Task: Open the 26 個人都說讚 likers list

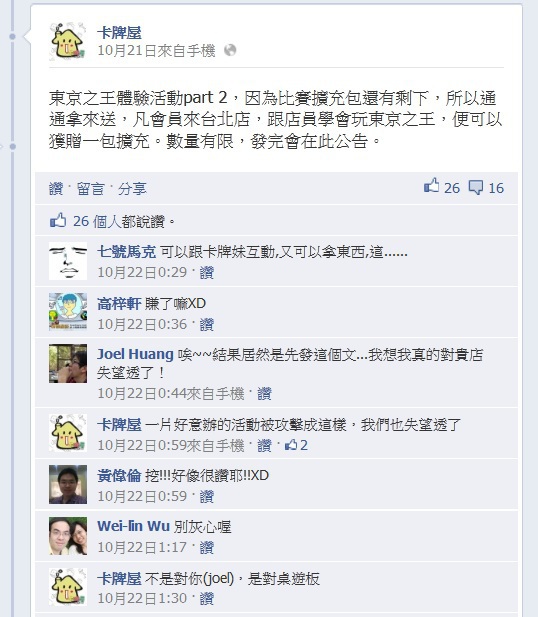Action: point(118,221)
